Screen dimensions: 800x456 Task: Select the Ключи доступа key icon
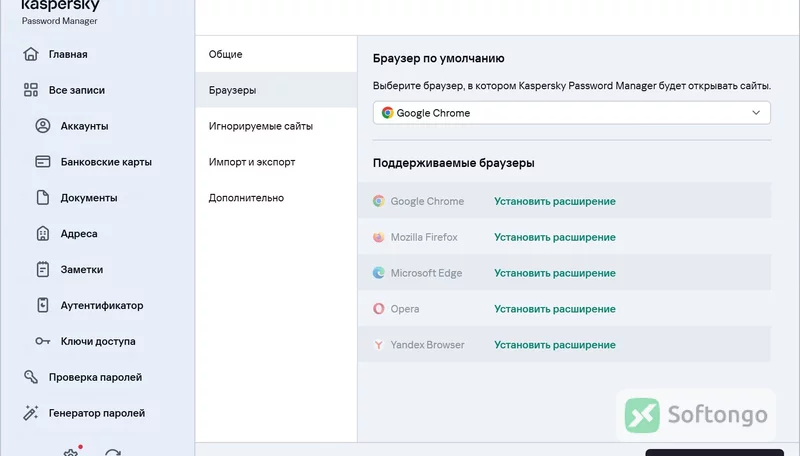(43, 341)
